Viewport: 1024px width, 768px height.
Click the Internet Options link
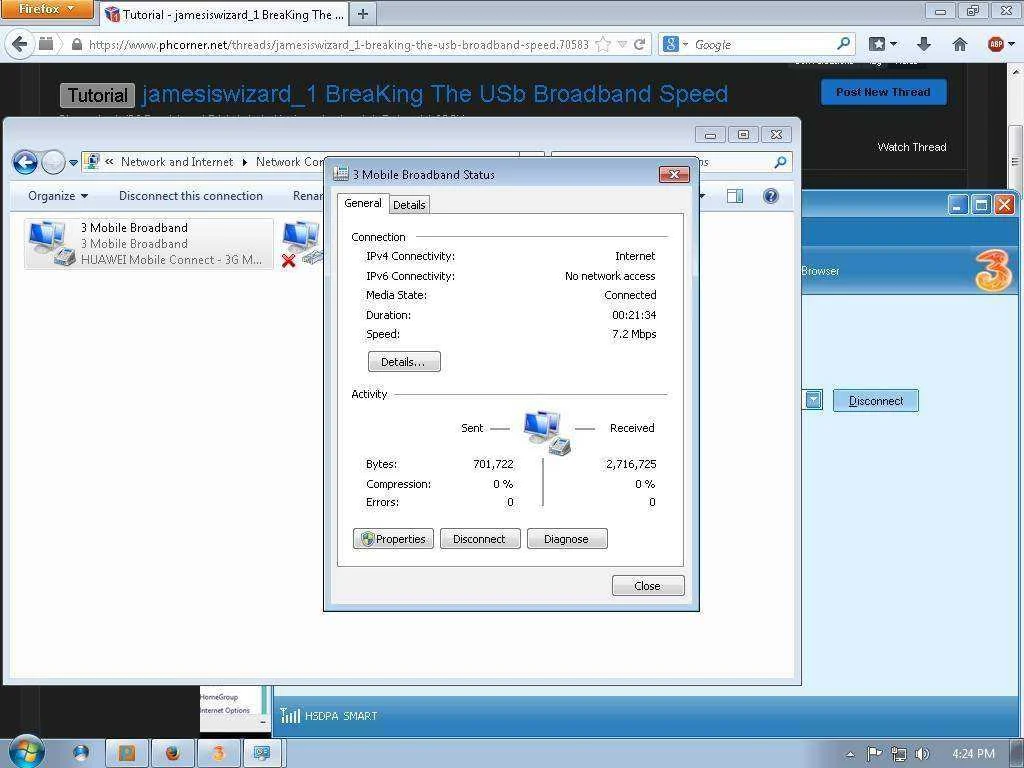(x=225, y=710)
